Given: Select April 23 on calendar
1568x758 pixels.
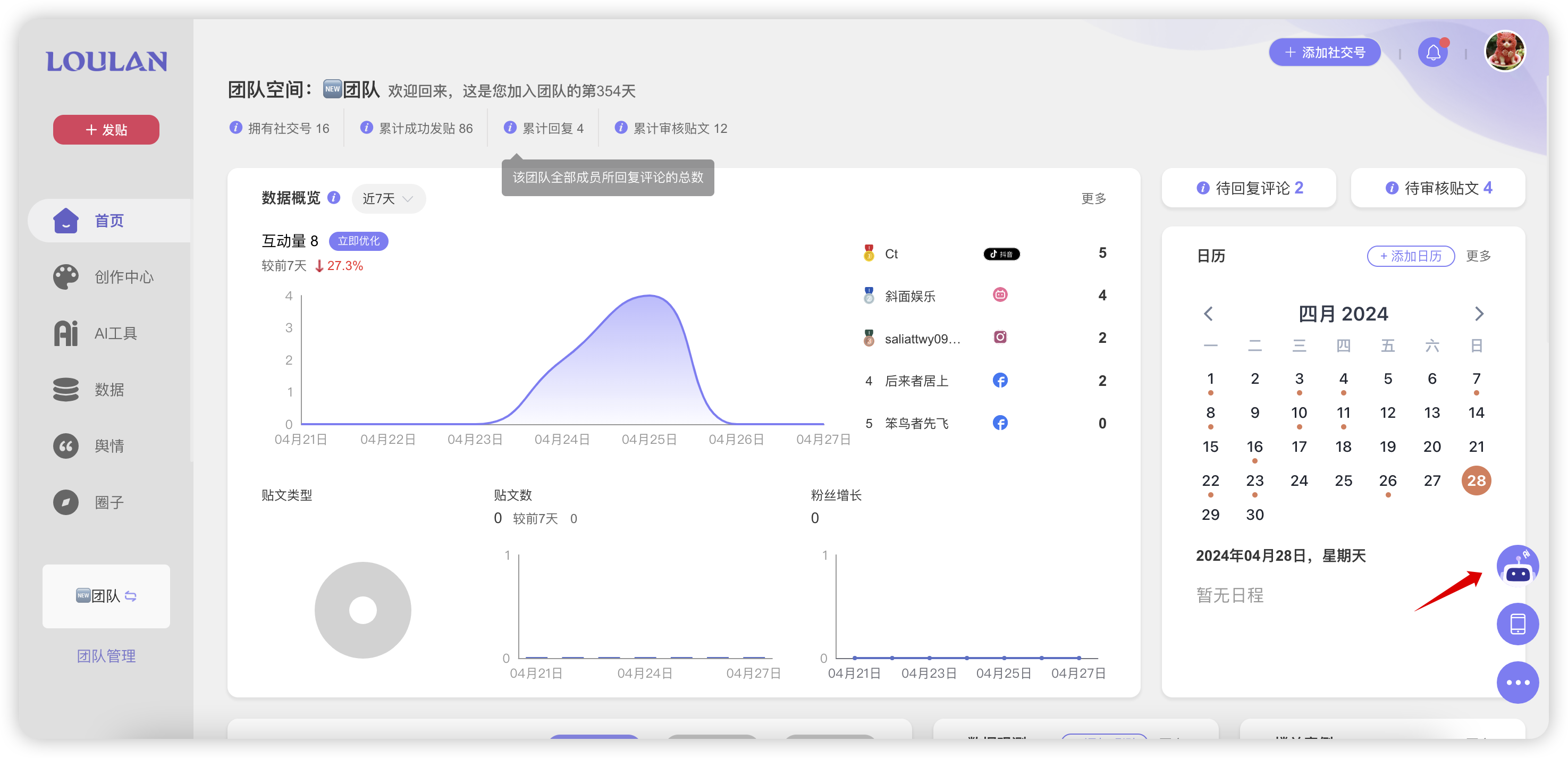Looking at the screenshot, I should [1254, 481].
